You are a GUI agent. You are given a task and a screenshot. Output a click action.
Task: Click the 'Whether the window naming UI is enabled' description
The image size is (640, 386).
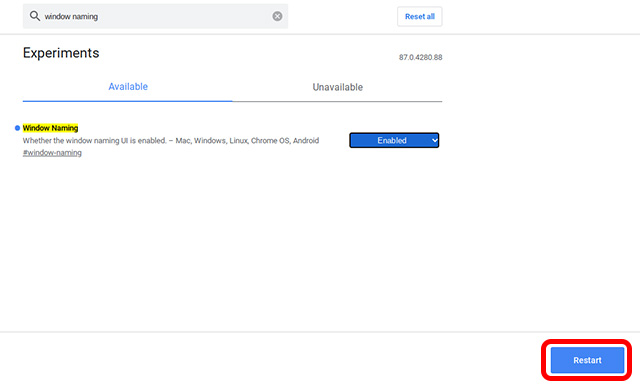(x=171, y=141)
